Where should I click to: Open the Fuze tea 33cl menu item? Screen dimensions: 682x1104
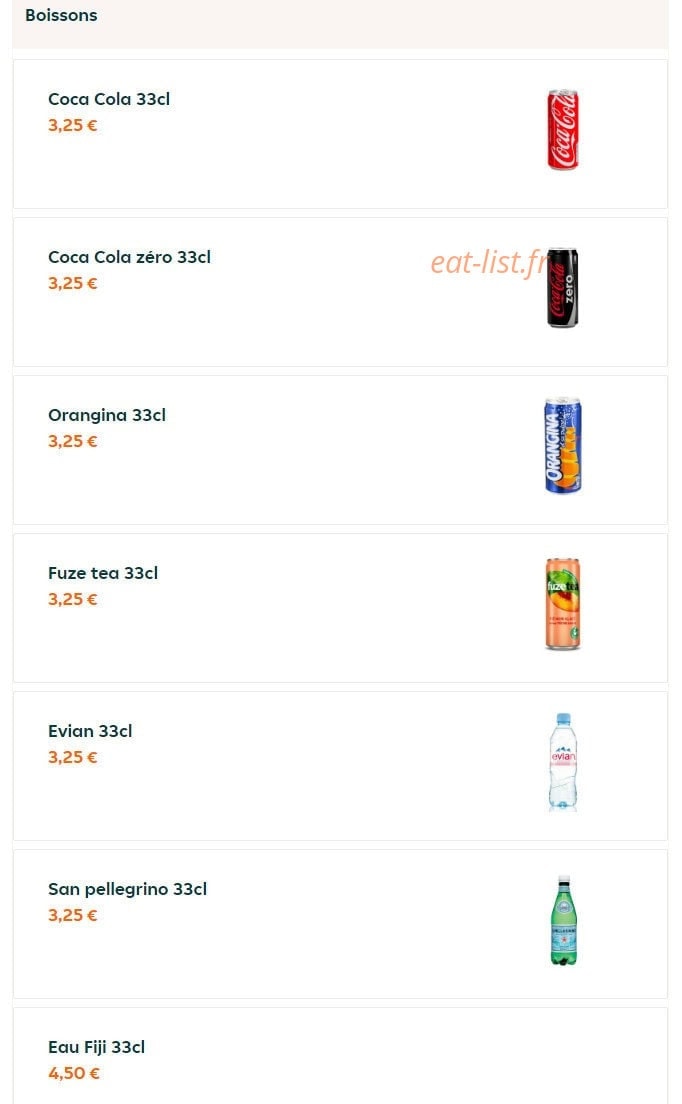[340, 608]
